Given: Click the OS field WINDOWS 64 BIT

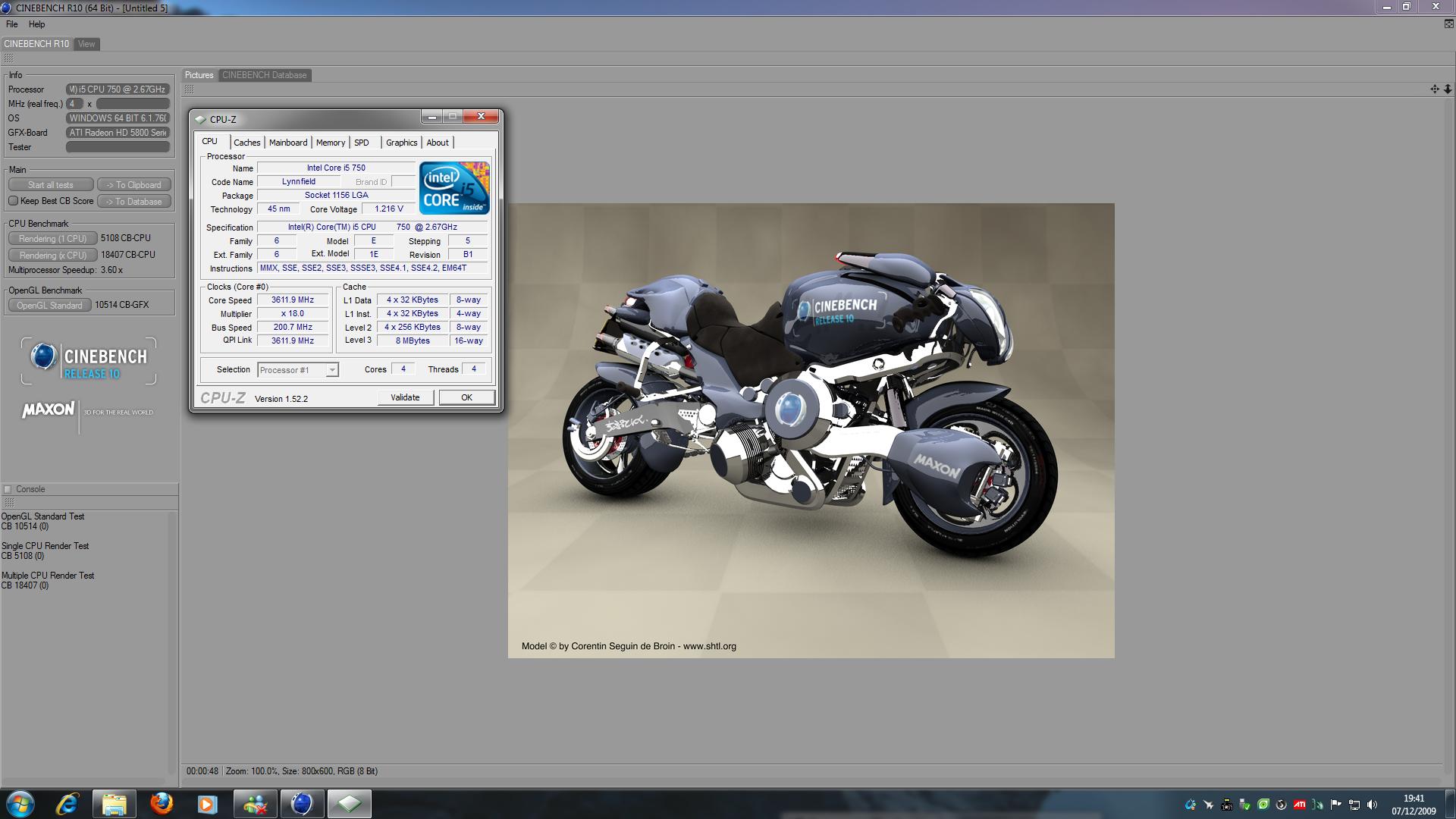Looking at the screenshot, I should [118, 118].
